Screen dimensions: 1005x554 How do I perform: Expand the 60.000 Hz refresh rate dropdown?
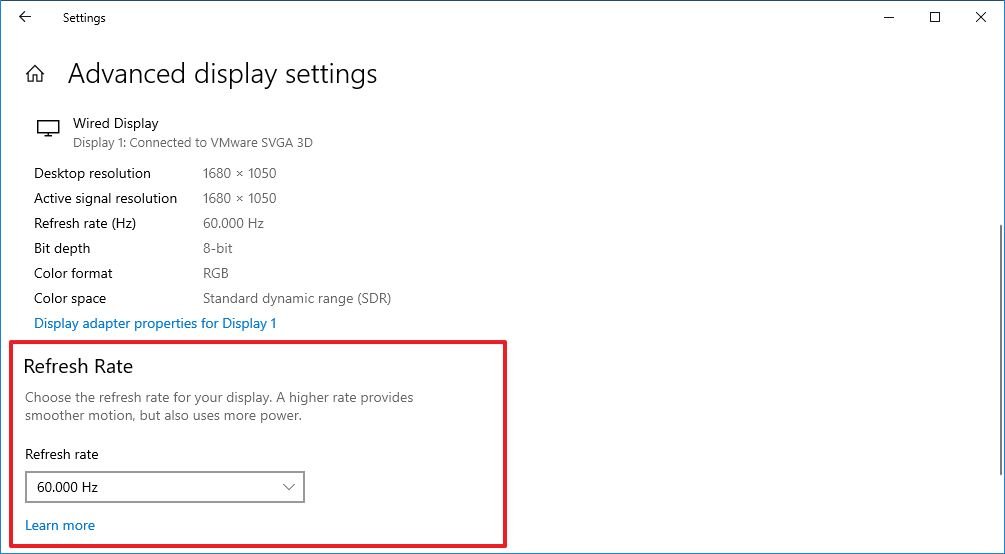[165, 487]
